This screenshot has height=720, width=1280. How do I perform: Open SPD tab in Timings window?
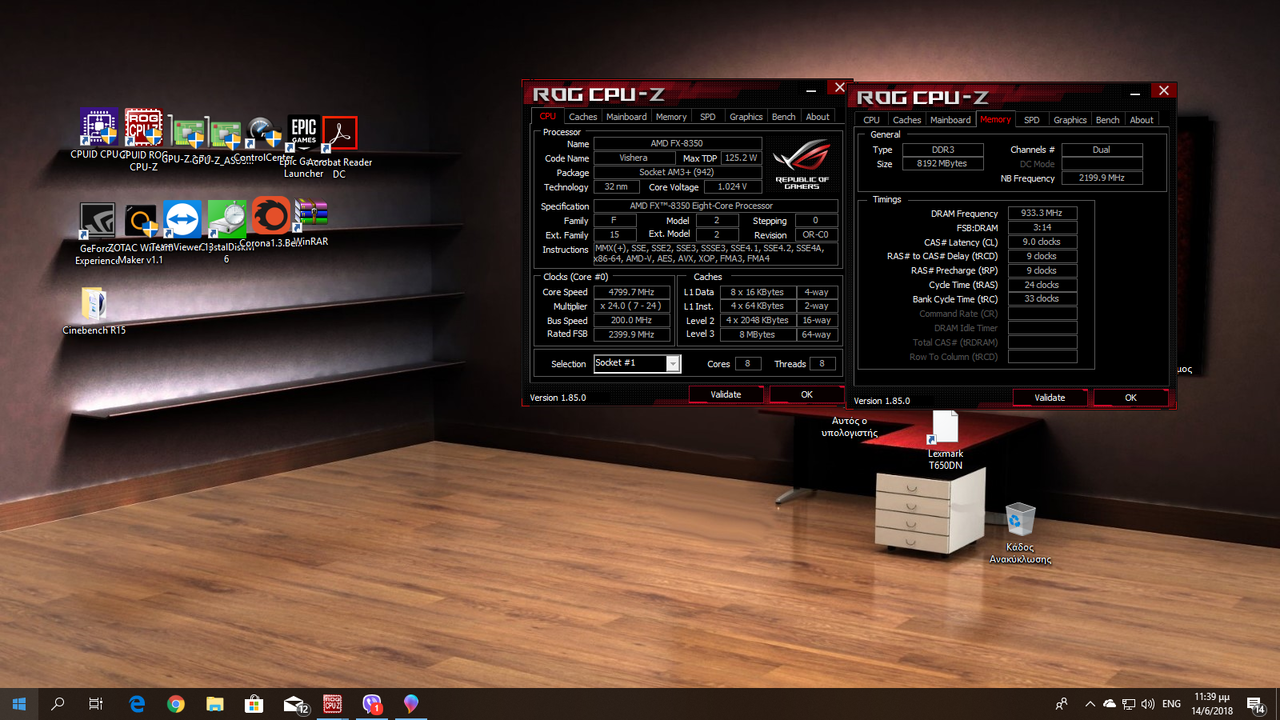click(1031, 119)
